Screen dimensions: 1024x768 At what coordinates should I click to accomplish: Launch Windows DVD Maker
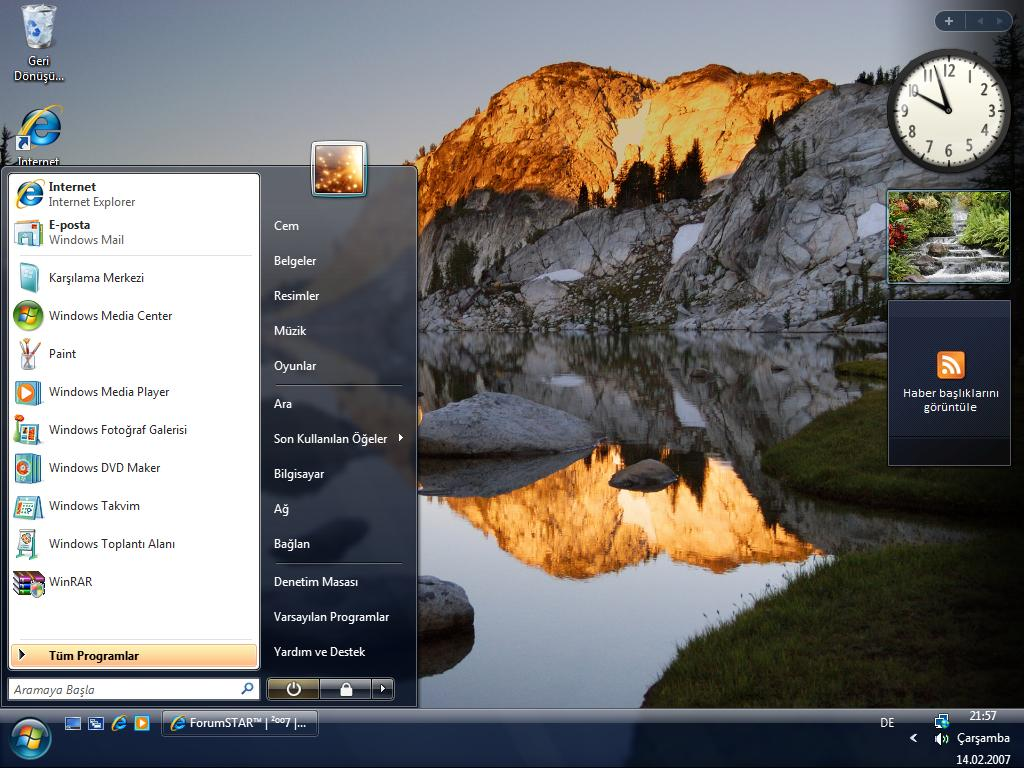pyautogui.click(x=134, y=468)
